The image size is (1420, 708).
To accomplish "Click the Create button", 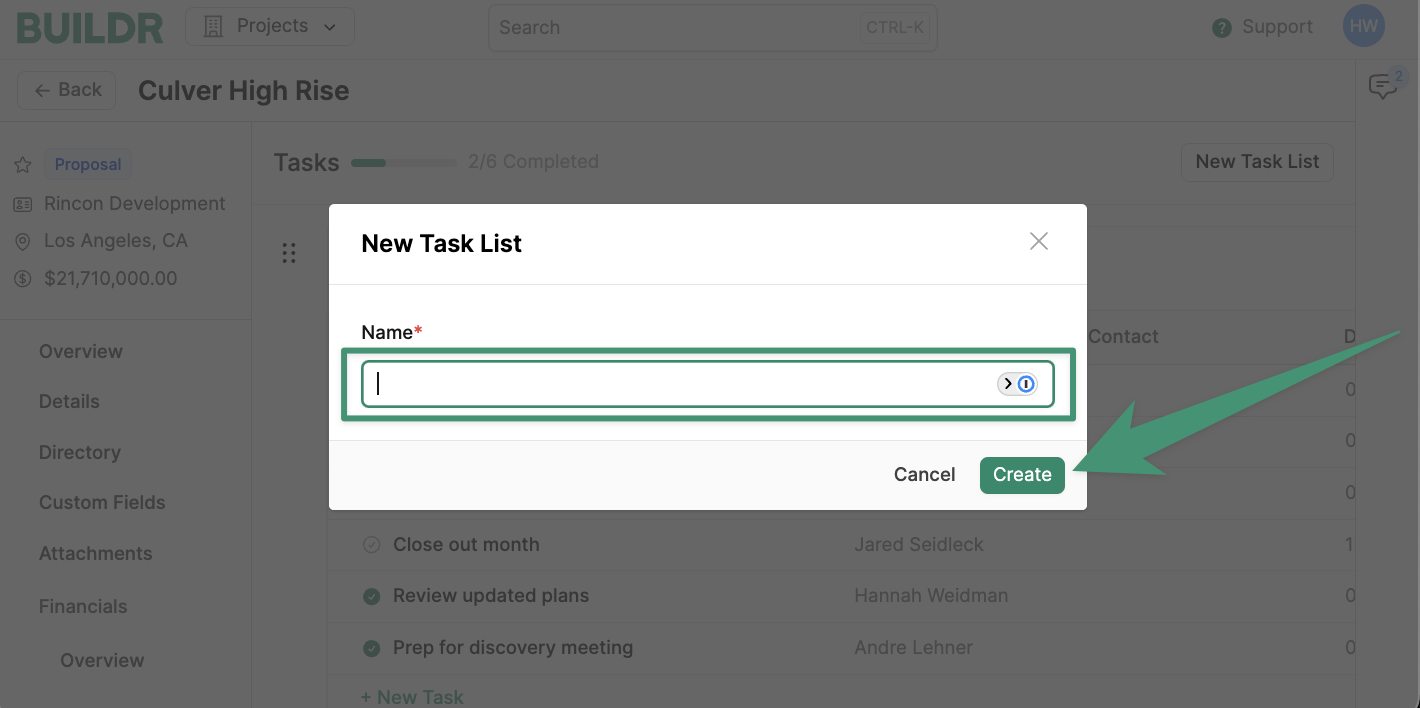I will click(x=1022, y=475).
